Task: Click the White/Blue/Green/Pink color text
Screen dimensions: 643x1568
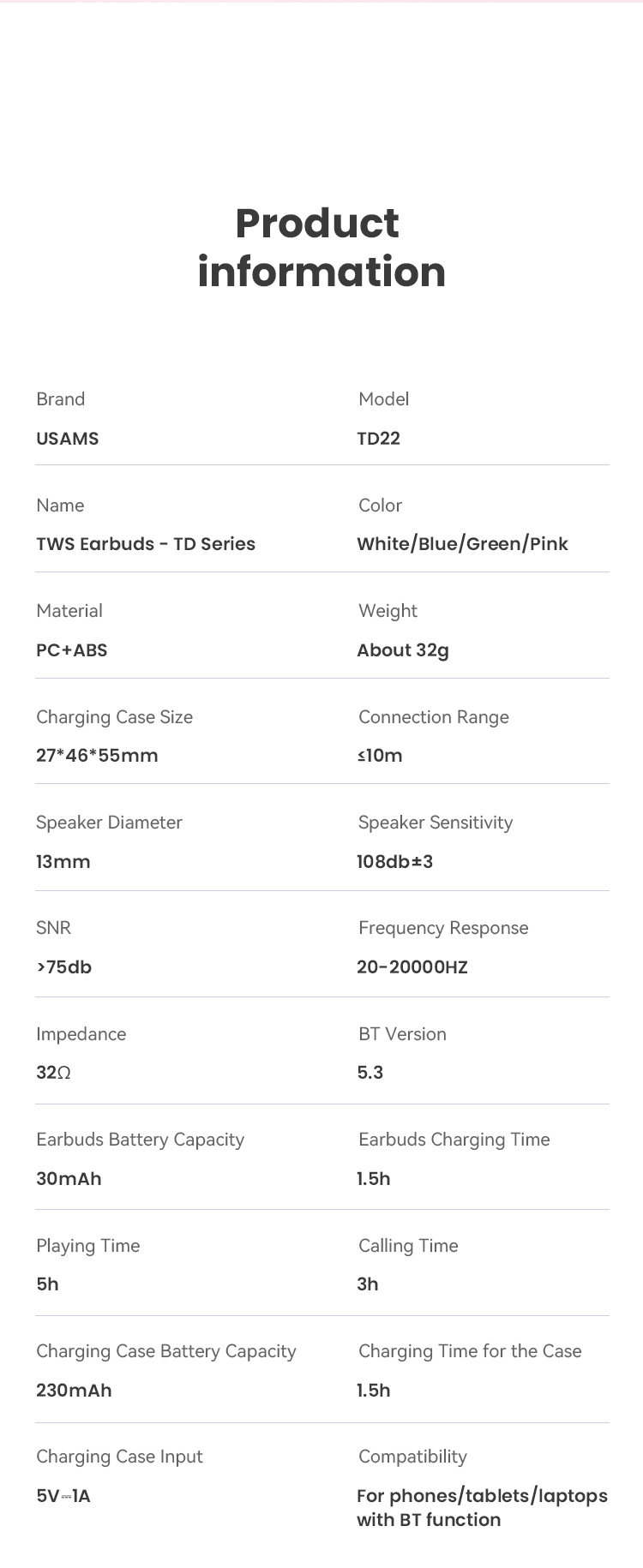Action: pyautogui.click(x=463, y=544)
